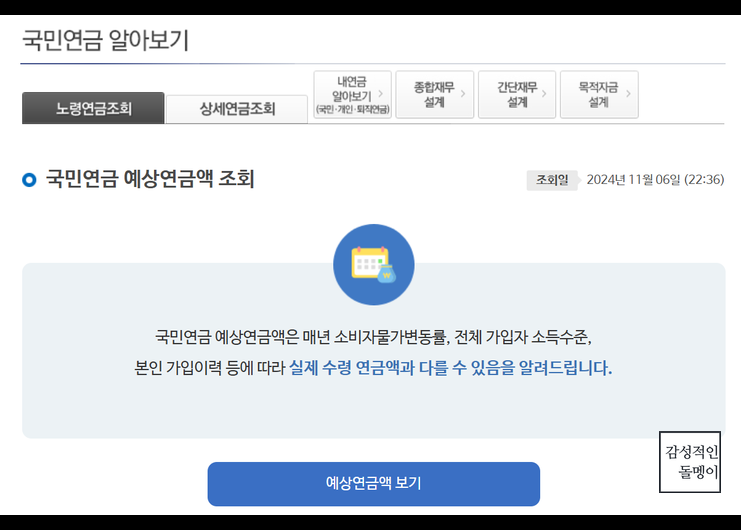Click the 국민연금 예상연금액 조회 heading
Image resolution: width=741 pixels, height=530 pixels.
[150, 179]
